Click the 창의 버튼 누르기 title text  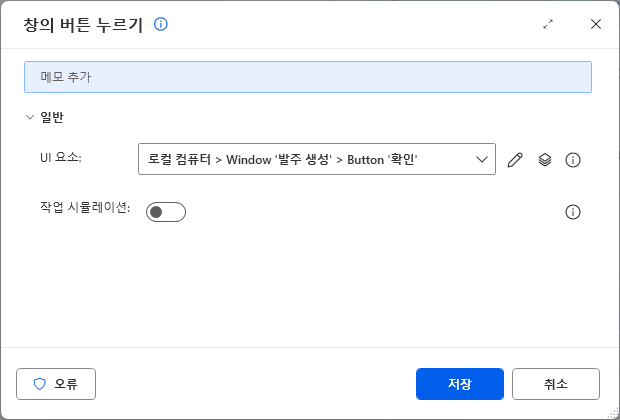pyautogui.click(x=83, y=25)
